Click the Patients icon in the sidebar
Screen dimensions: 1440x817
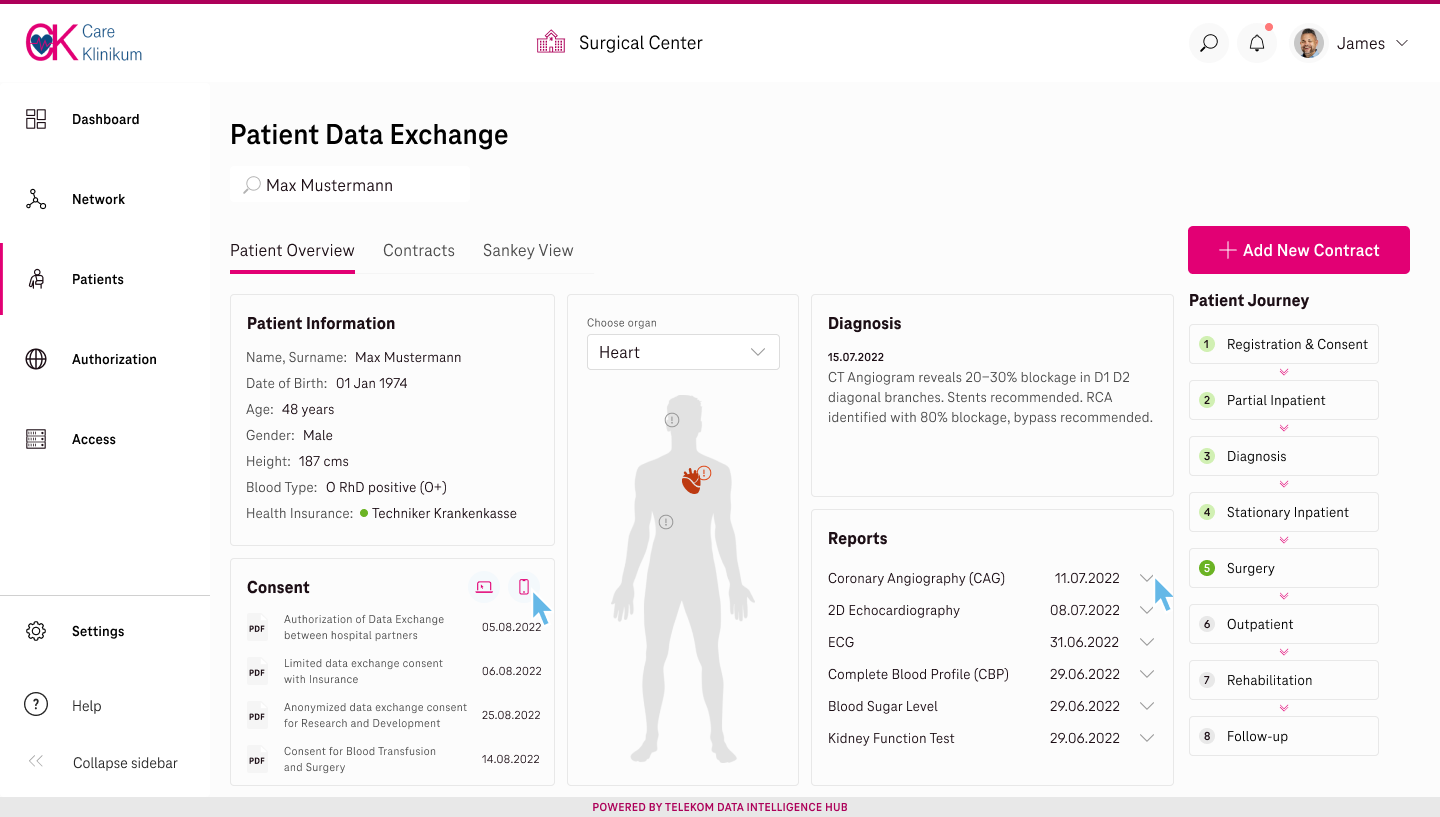pyautogui.click(x=35, y=279)
